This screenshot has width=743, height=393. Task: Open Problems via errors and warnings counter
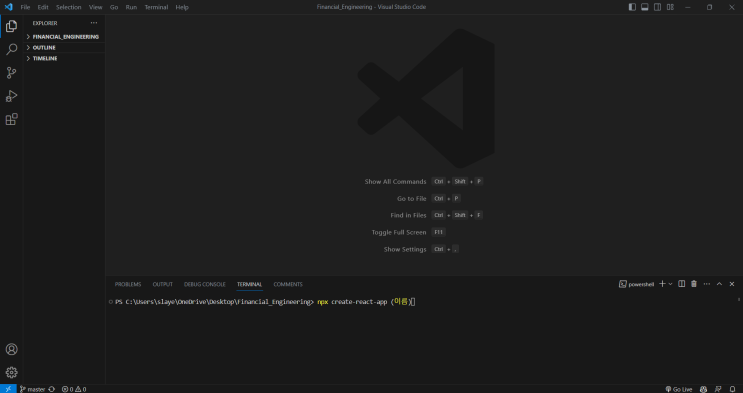74,389
